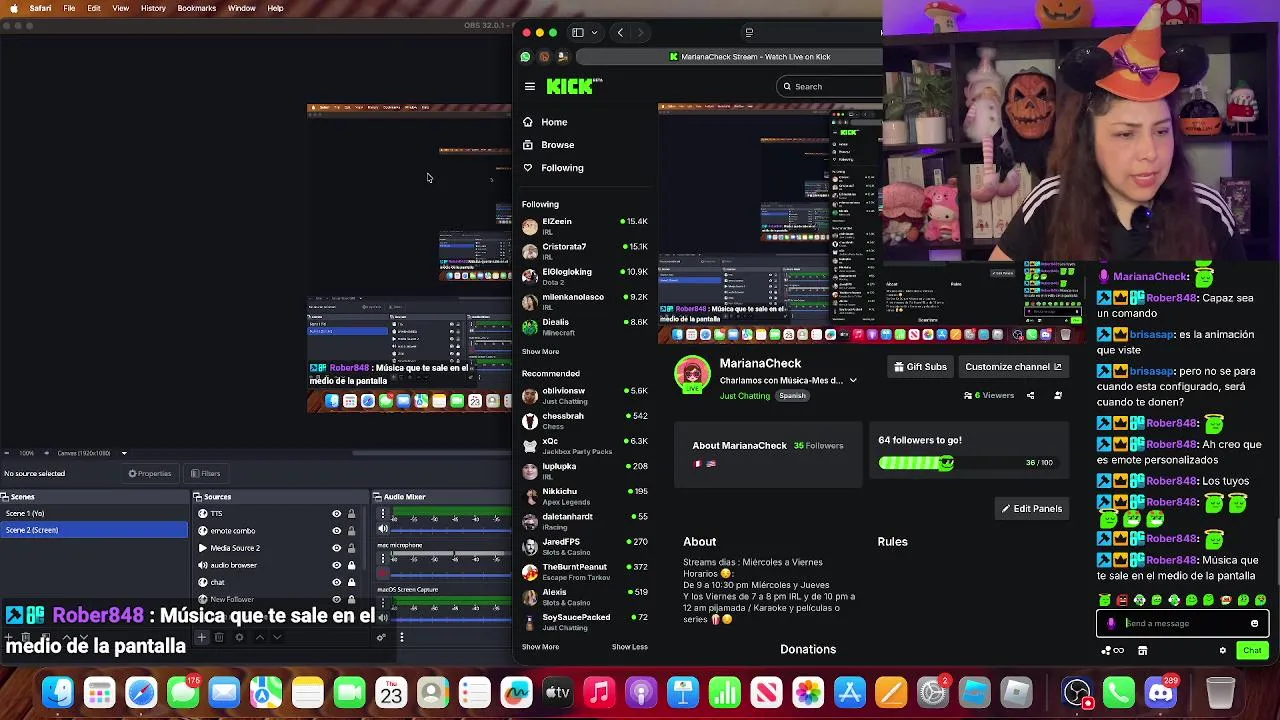Open the File menu in the menu bar

click(69, 8)
